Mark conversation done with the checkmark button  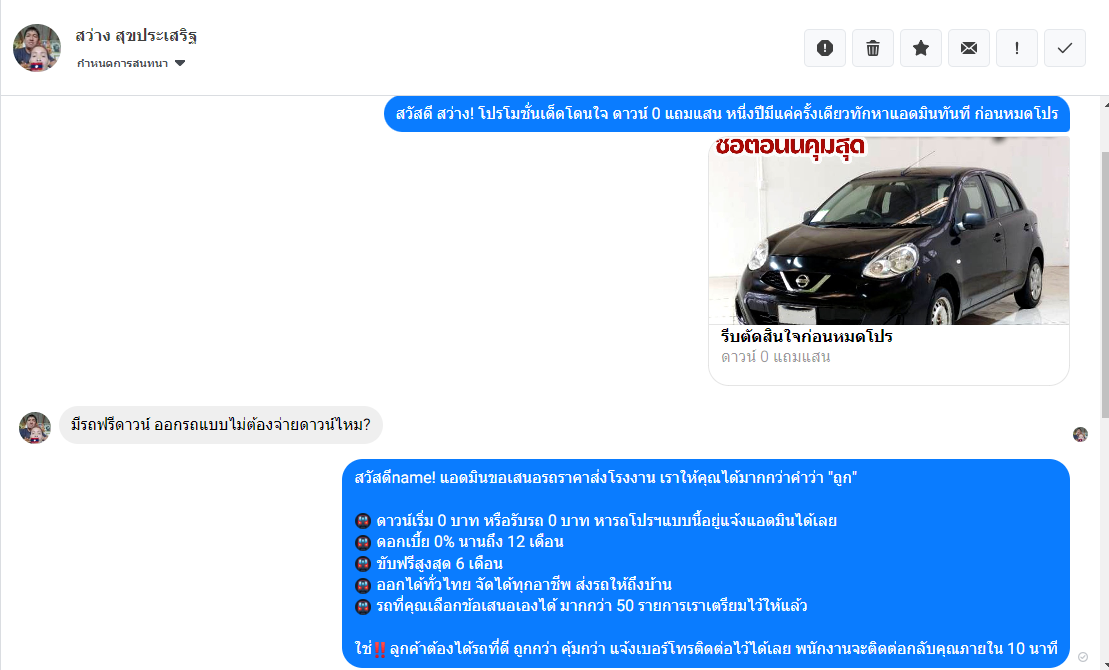[1065, 48]
